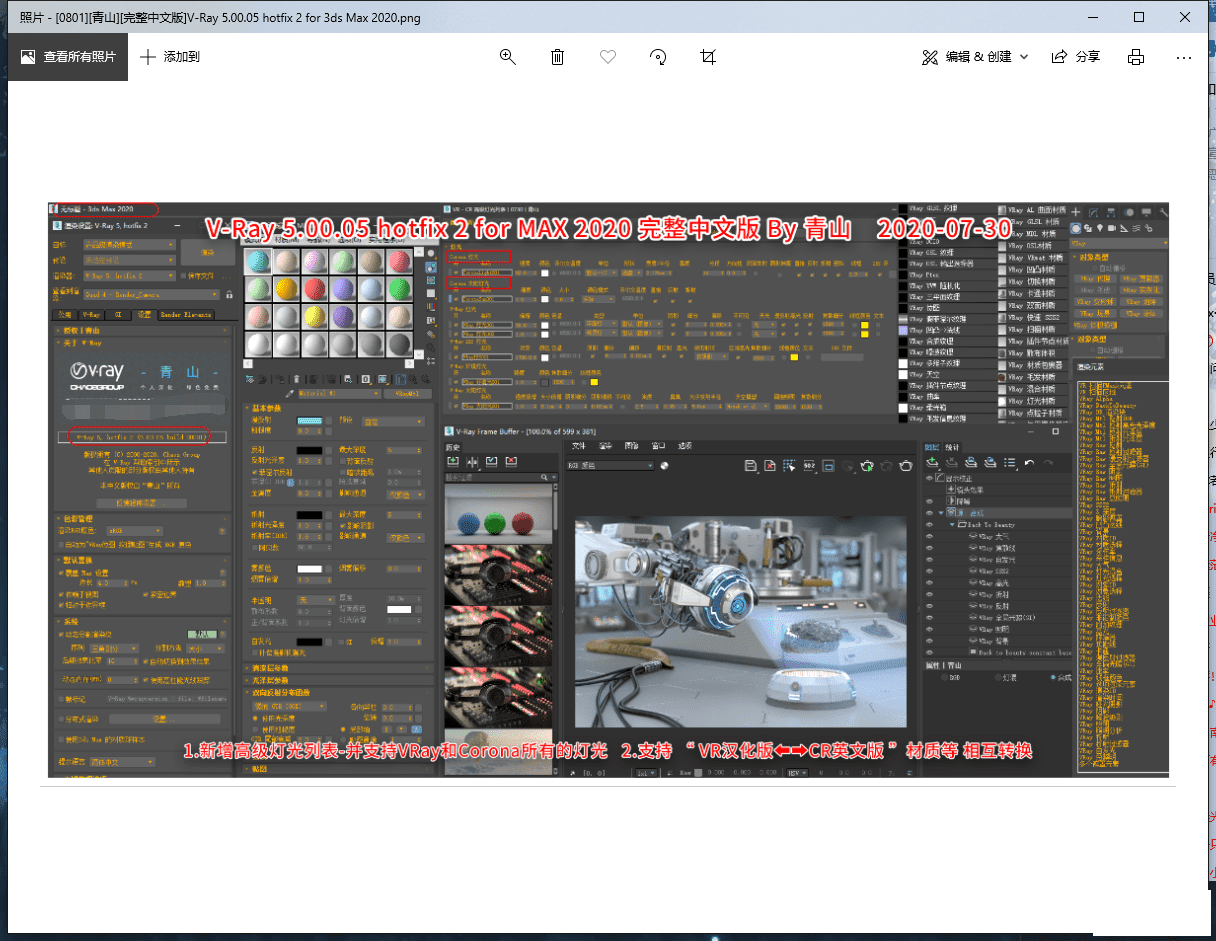
Task: Click the 分享 share button
Action: pyautogui.click(x=1076, y=57)
